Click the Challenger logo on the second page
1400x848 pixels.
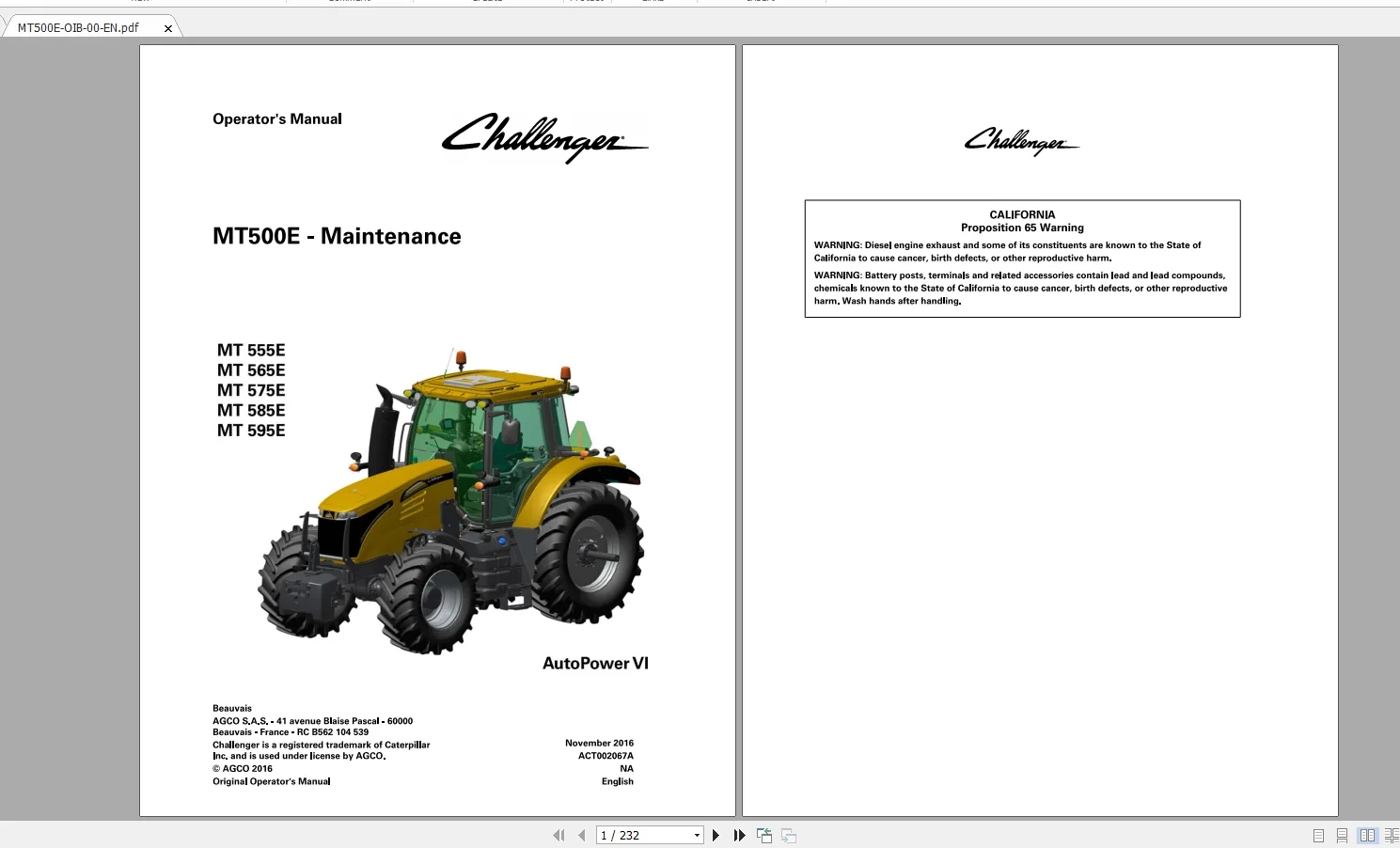(1022, 142)
